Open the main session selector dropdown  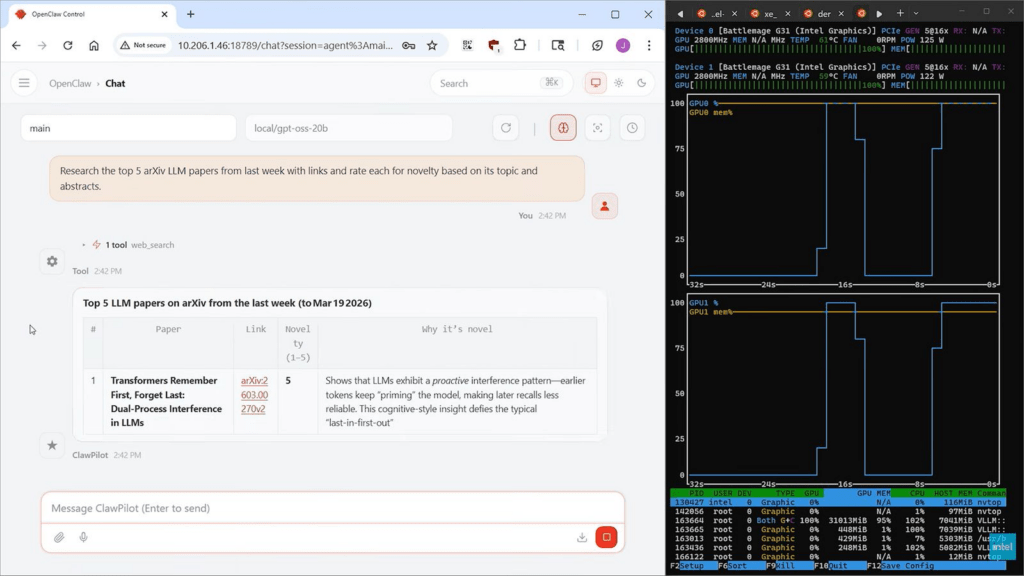129,128
